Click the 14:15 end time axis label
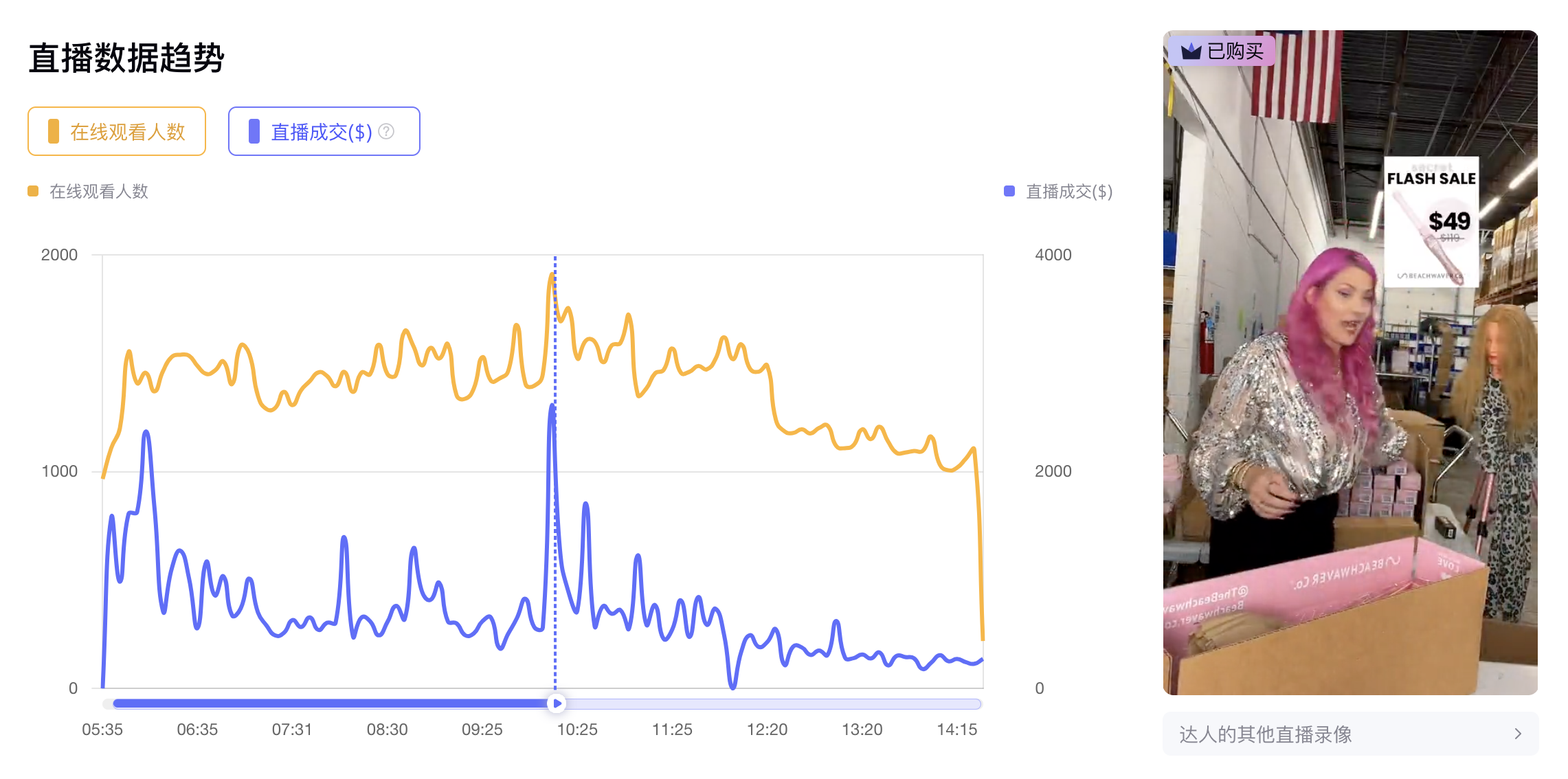Image resolution: width=1568 pixels, height=779 pixels. tap(956, 730)
